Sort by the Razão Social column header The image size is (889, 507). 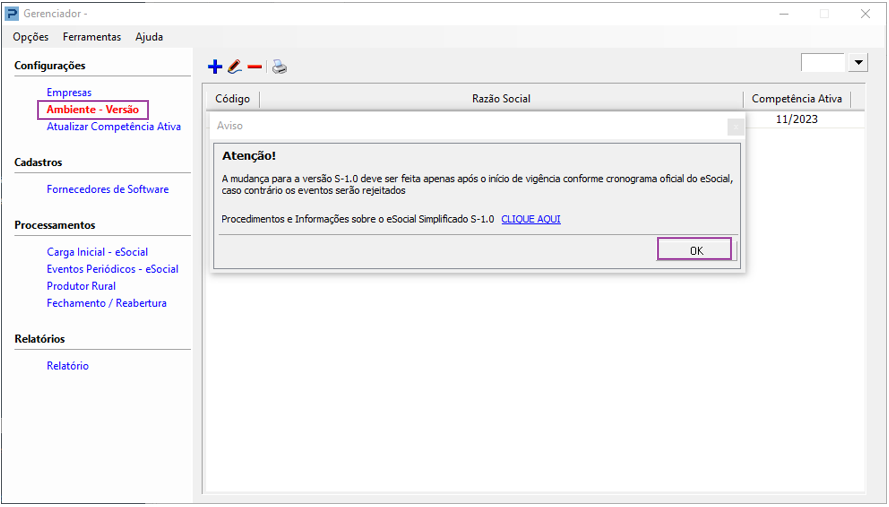click(x=501, y=99)
